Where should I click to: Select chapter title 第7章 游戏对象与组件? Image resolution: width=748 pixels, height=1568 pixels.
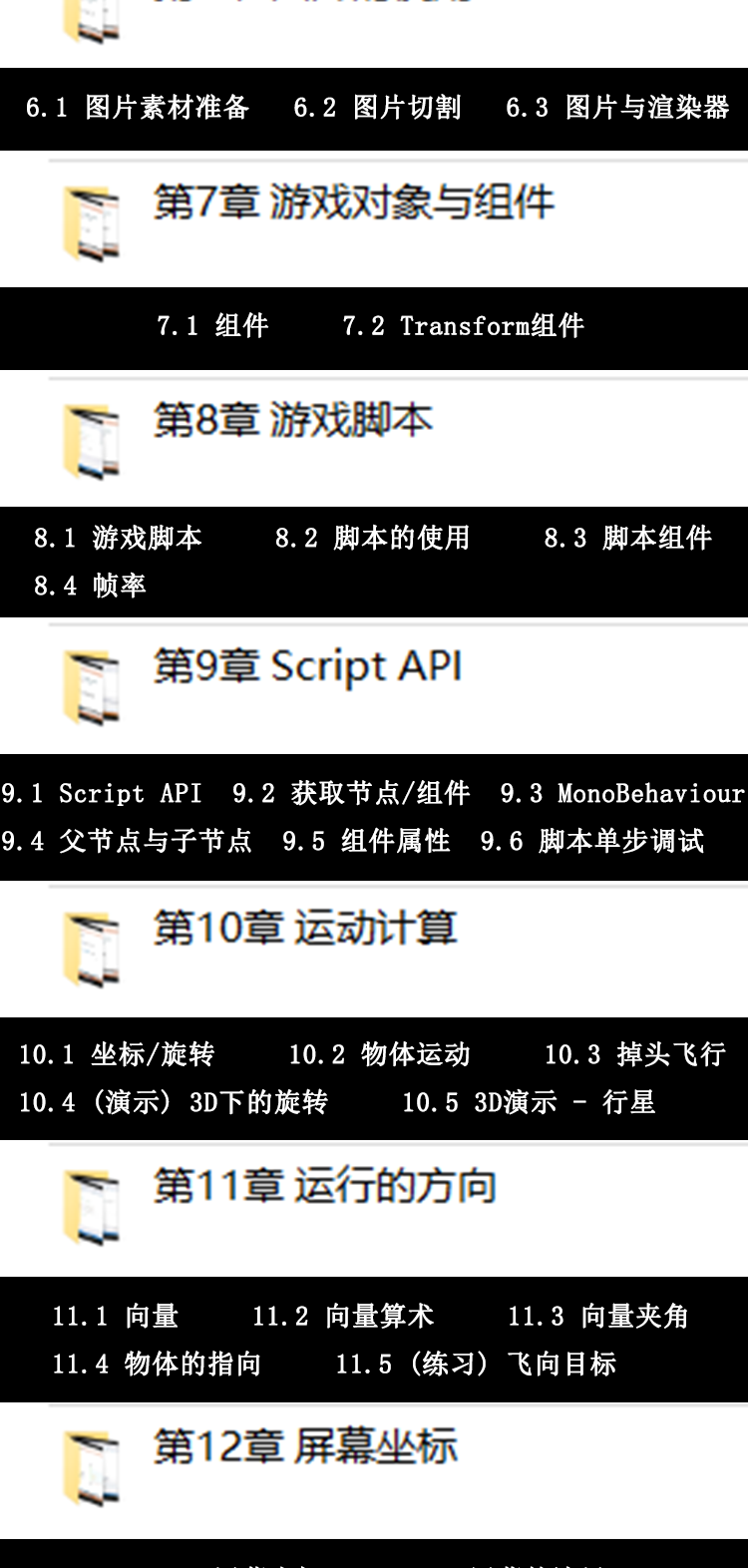(354, 202)
